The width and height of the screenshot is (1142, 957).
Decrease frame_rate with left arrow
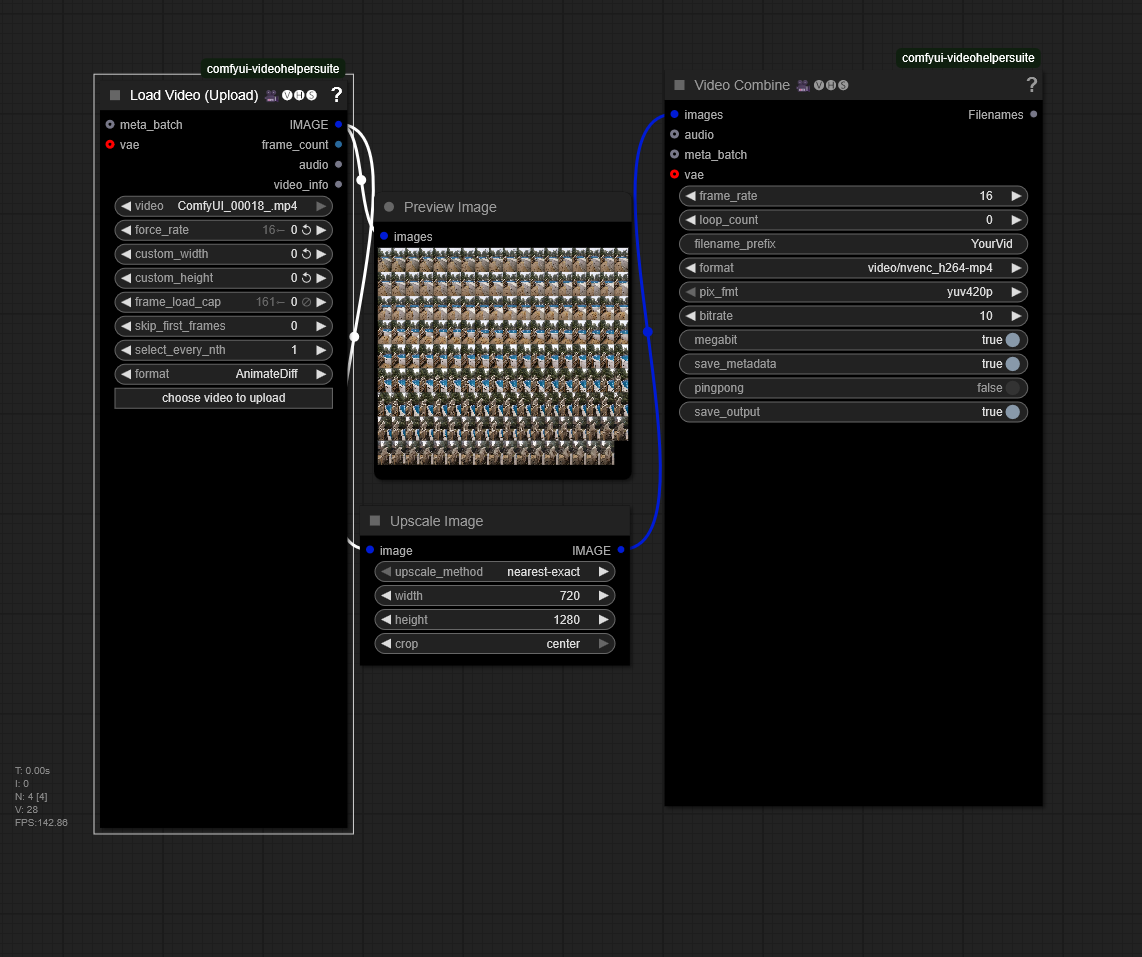tap(690, 196)
